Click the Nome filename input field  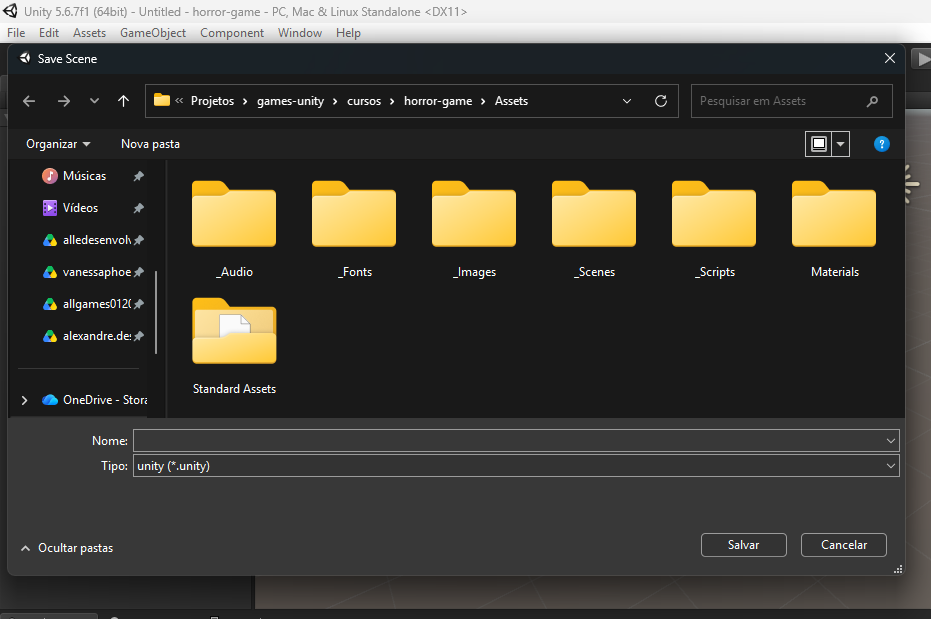[508, 441]
